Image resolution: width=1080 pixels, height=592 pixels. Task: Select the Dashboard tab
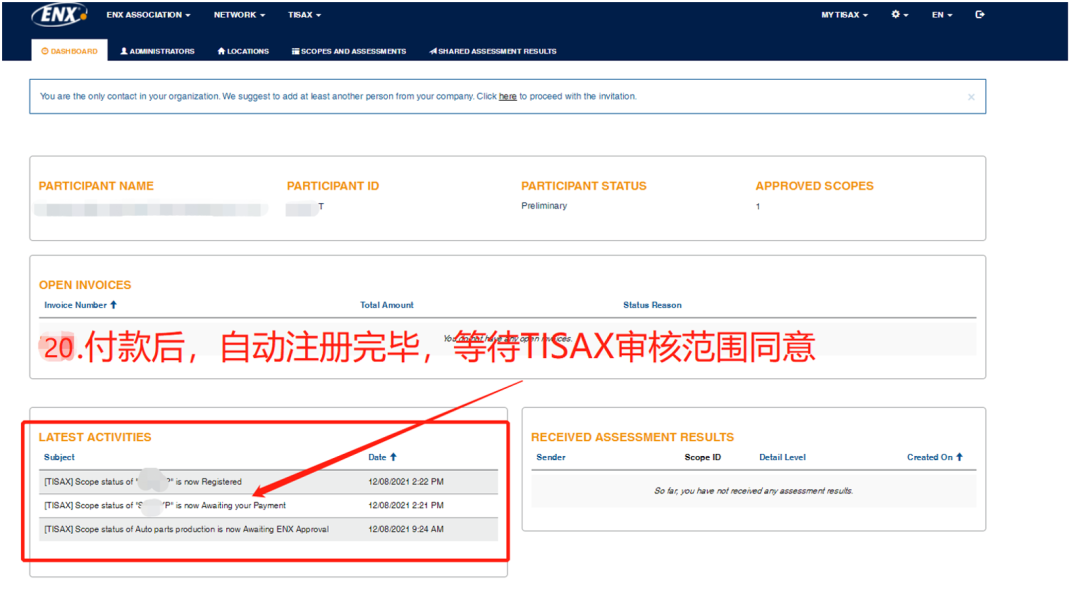point(70,51)
